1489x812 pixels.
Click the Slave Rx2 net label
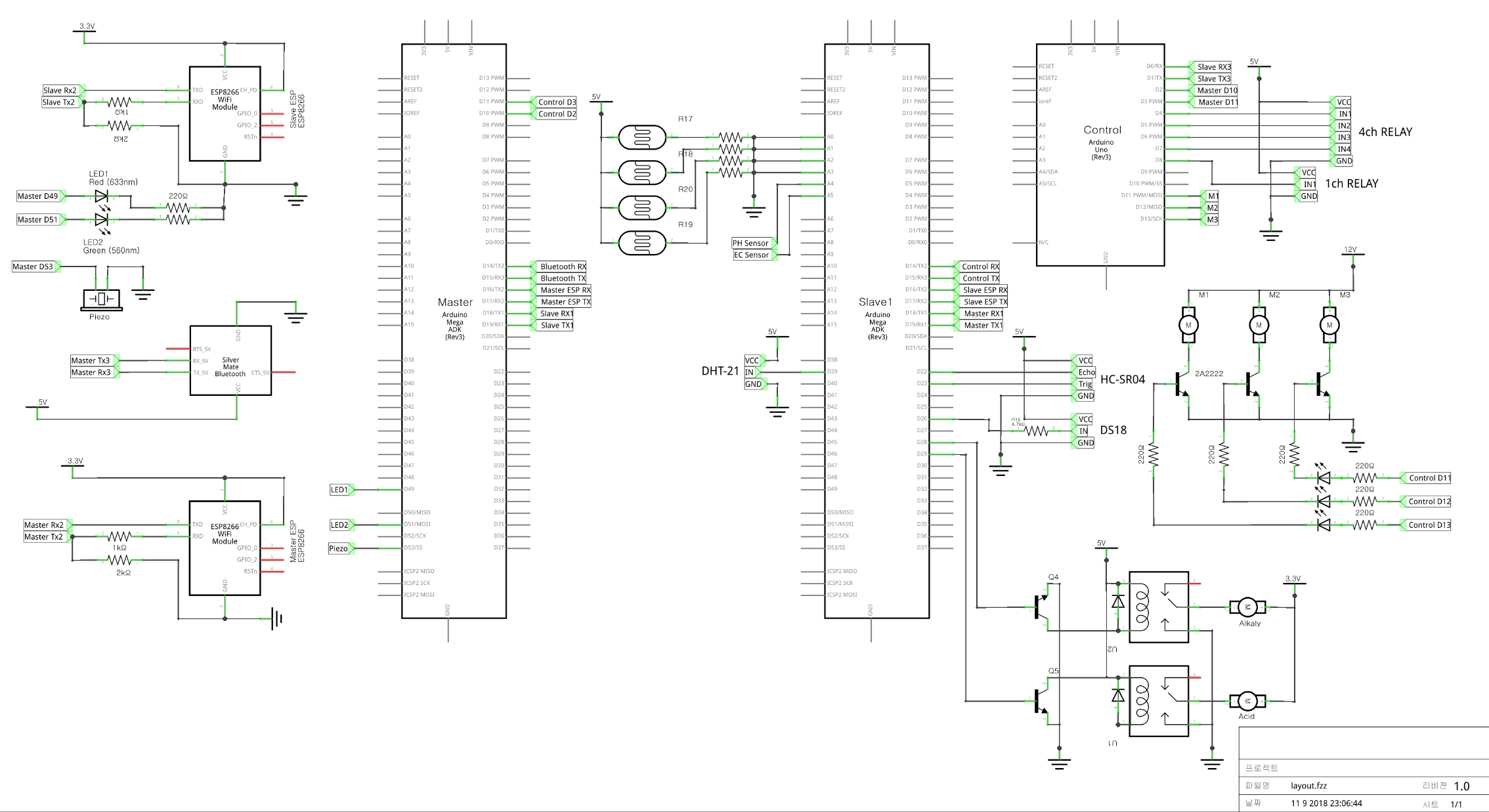(x=63, y=91)
